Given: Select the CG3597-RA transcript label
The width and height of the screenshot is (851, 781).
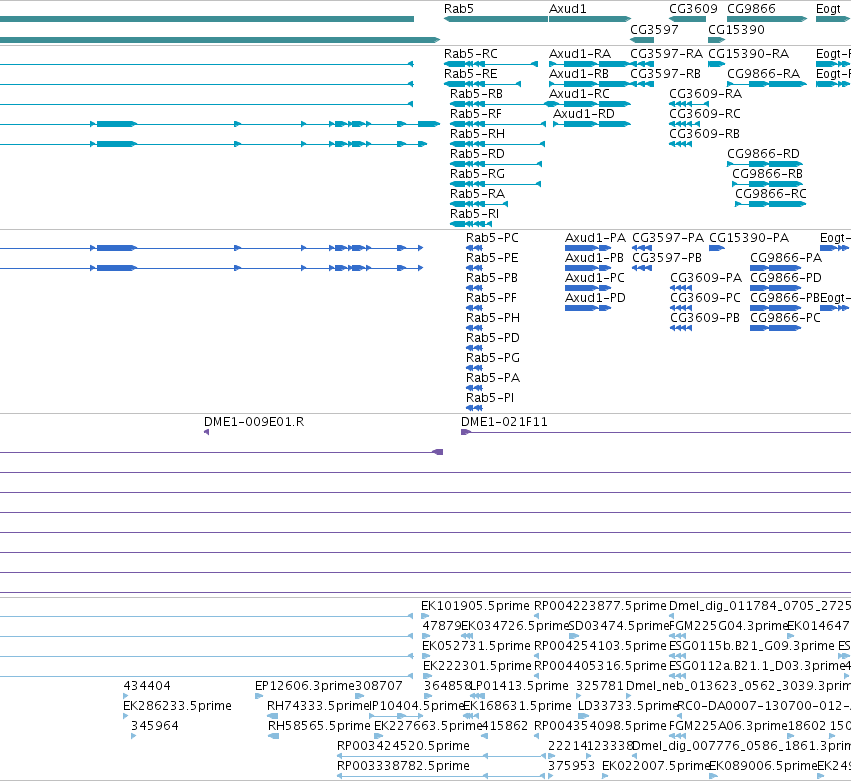Looking at the screenshot, I should click(666, 54).
